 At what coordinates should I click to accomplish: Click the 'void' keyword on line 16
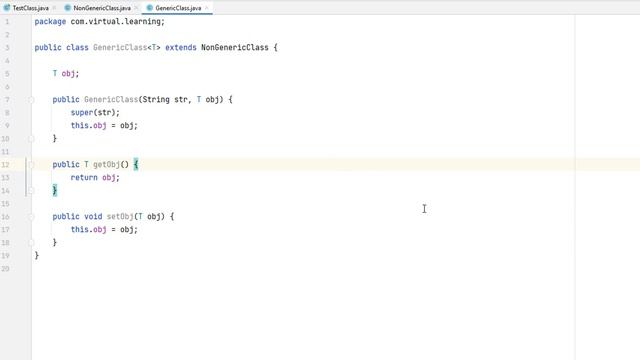(93, 217)
